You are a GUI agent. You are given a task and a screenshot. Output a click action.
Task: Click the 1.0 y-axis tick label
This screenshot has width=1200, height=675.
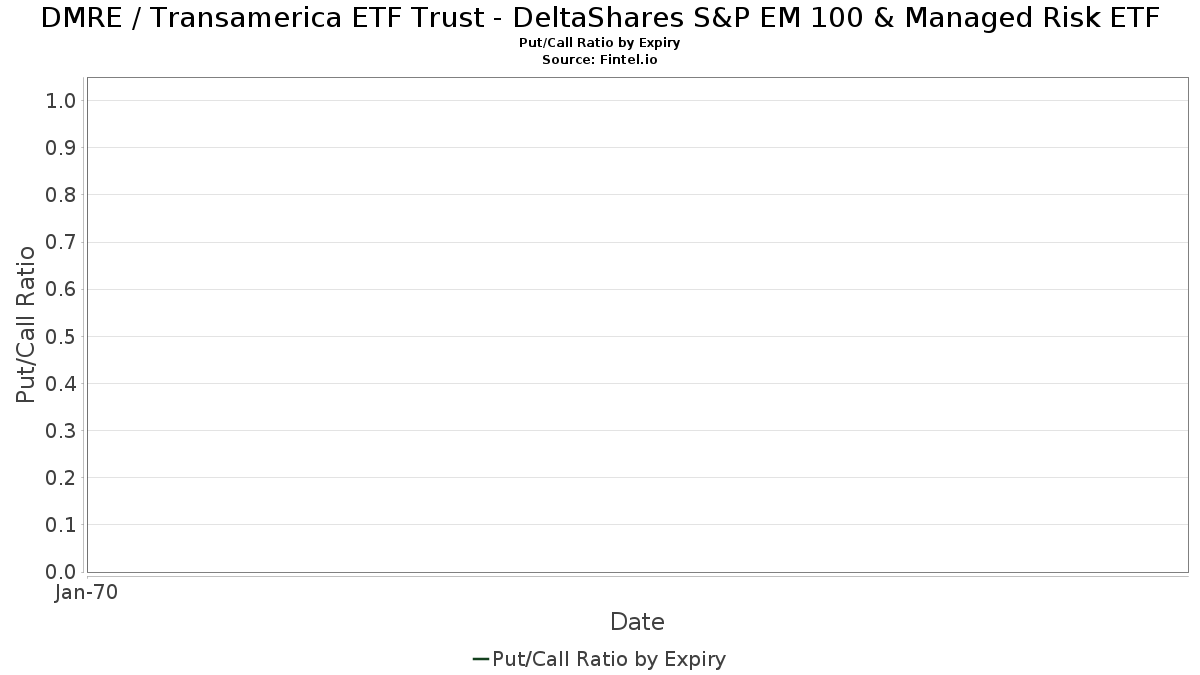tap(61, 100)
